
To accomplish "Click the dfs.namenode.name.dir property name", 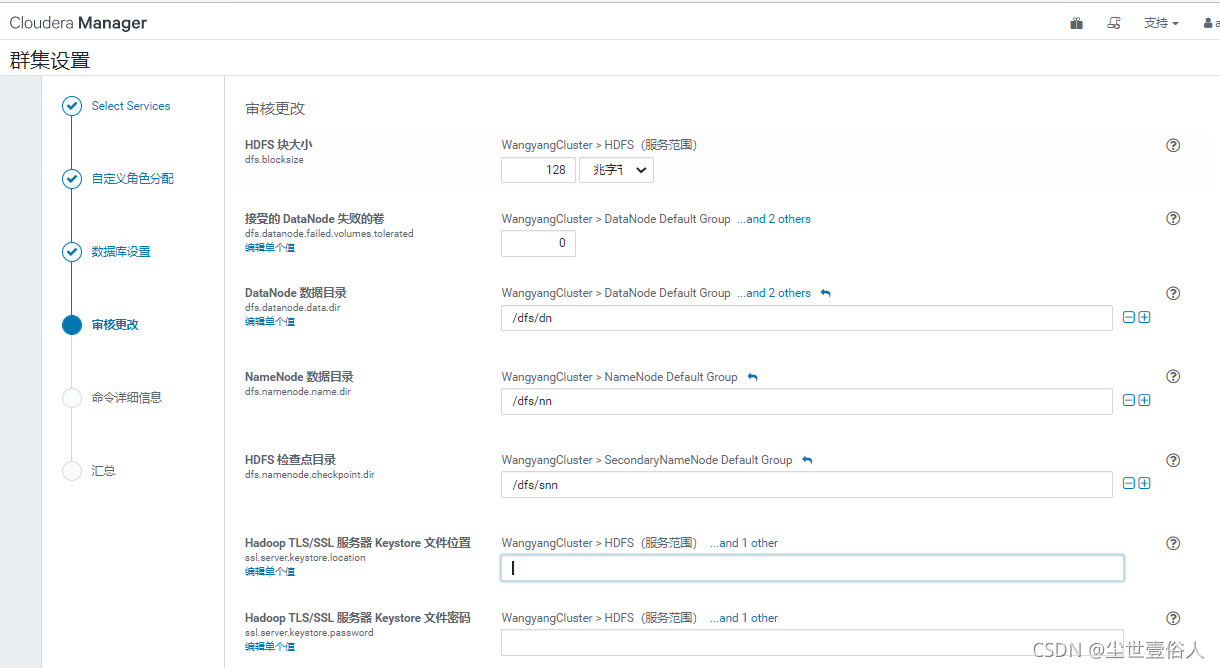I will click(x=297, y=391).
